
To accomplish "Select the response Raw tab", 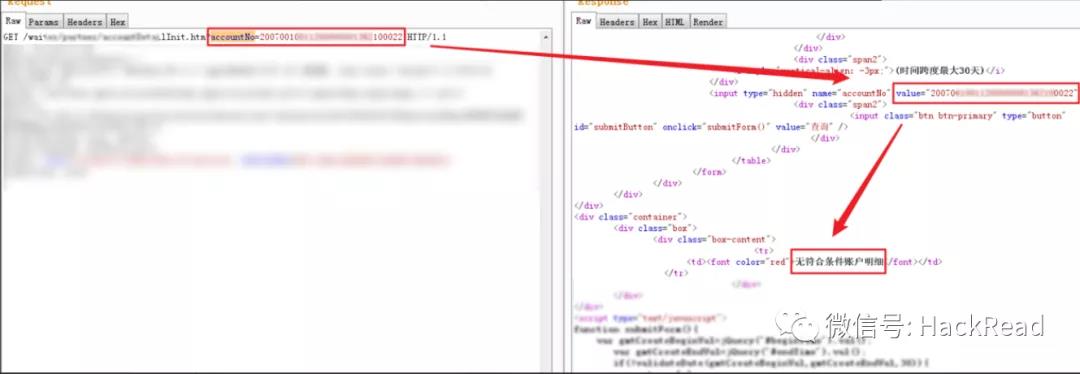I will [584, 21].
